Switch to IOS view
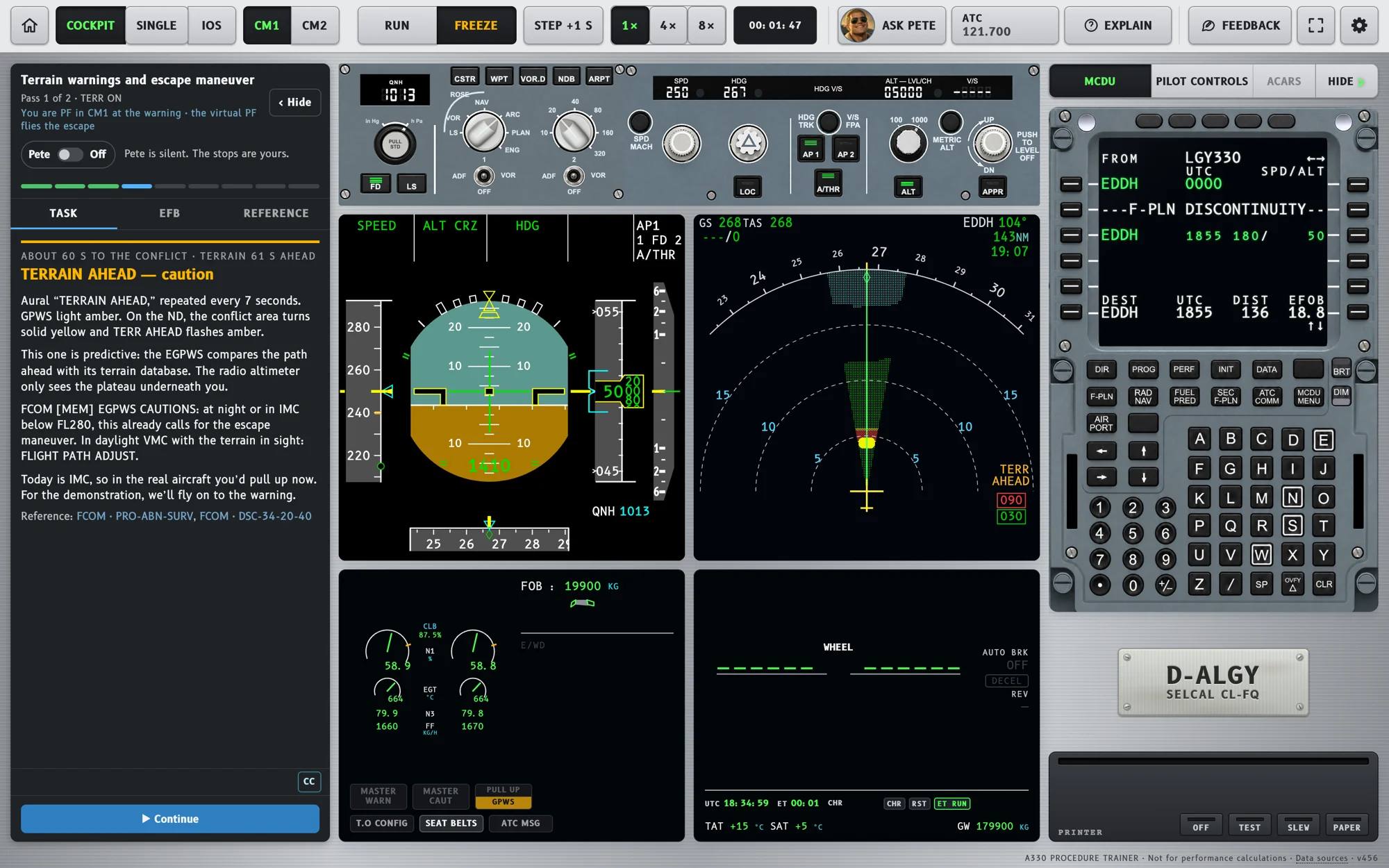This screenshot has width=1389, height=868. [x=212, y=26]
